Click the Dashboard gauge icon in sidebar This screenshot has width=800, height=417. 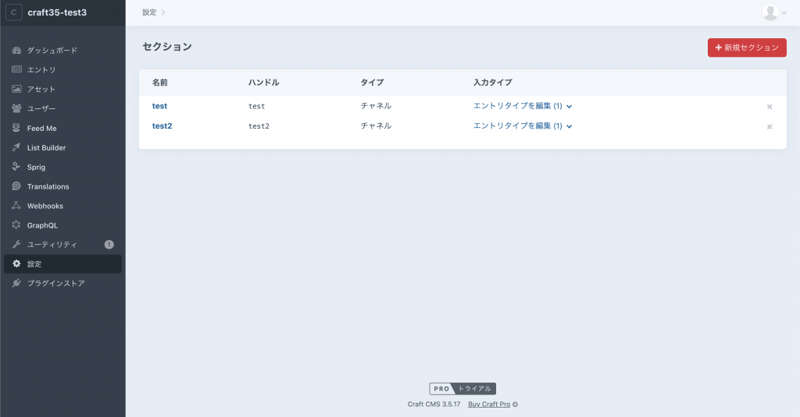point(17,50)
